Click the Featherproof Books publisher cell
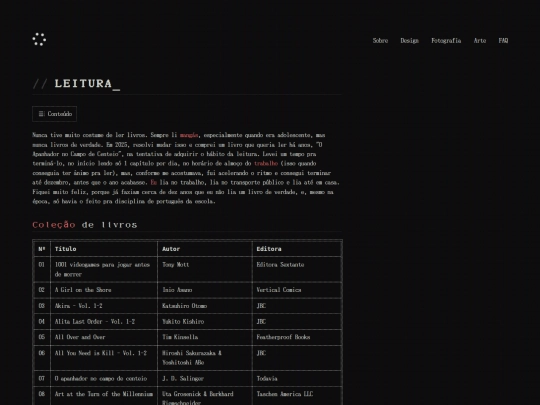The image size is (540, 405). point(297,337)
